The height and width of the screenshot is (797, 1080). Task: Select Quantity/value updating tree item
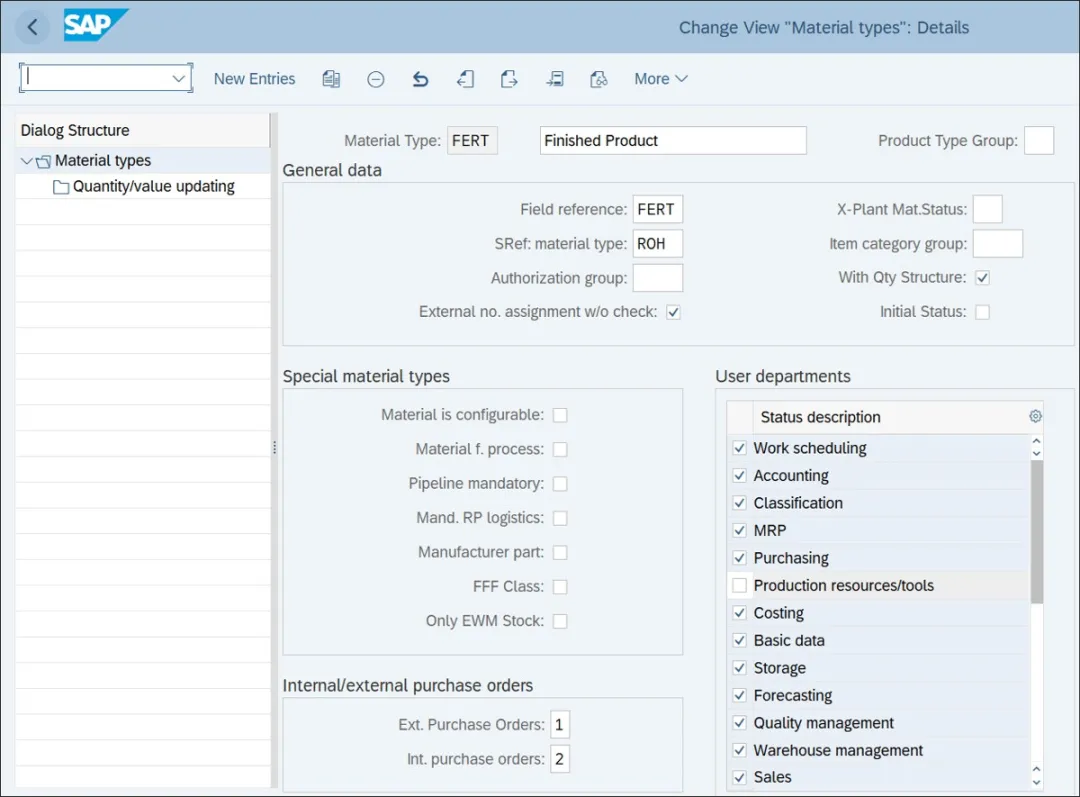[x=154, y=186]
